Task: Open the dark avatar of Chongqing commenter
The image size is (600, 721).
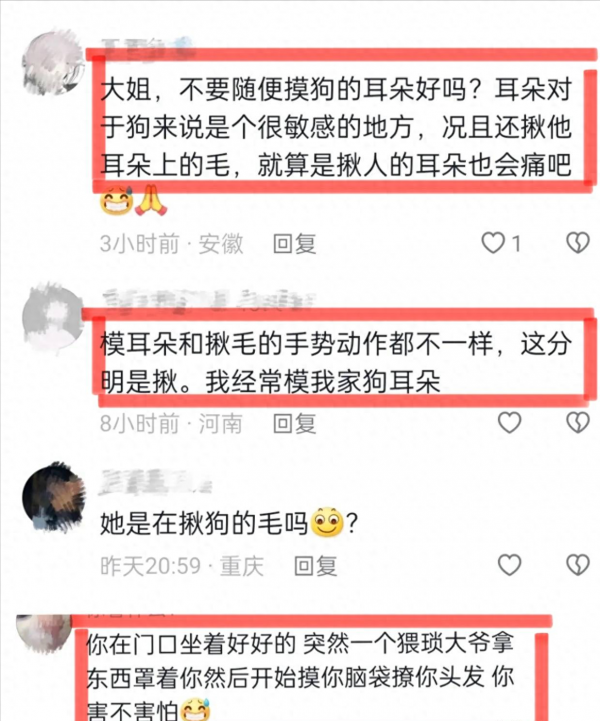Action: click(54, 496)
